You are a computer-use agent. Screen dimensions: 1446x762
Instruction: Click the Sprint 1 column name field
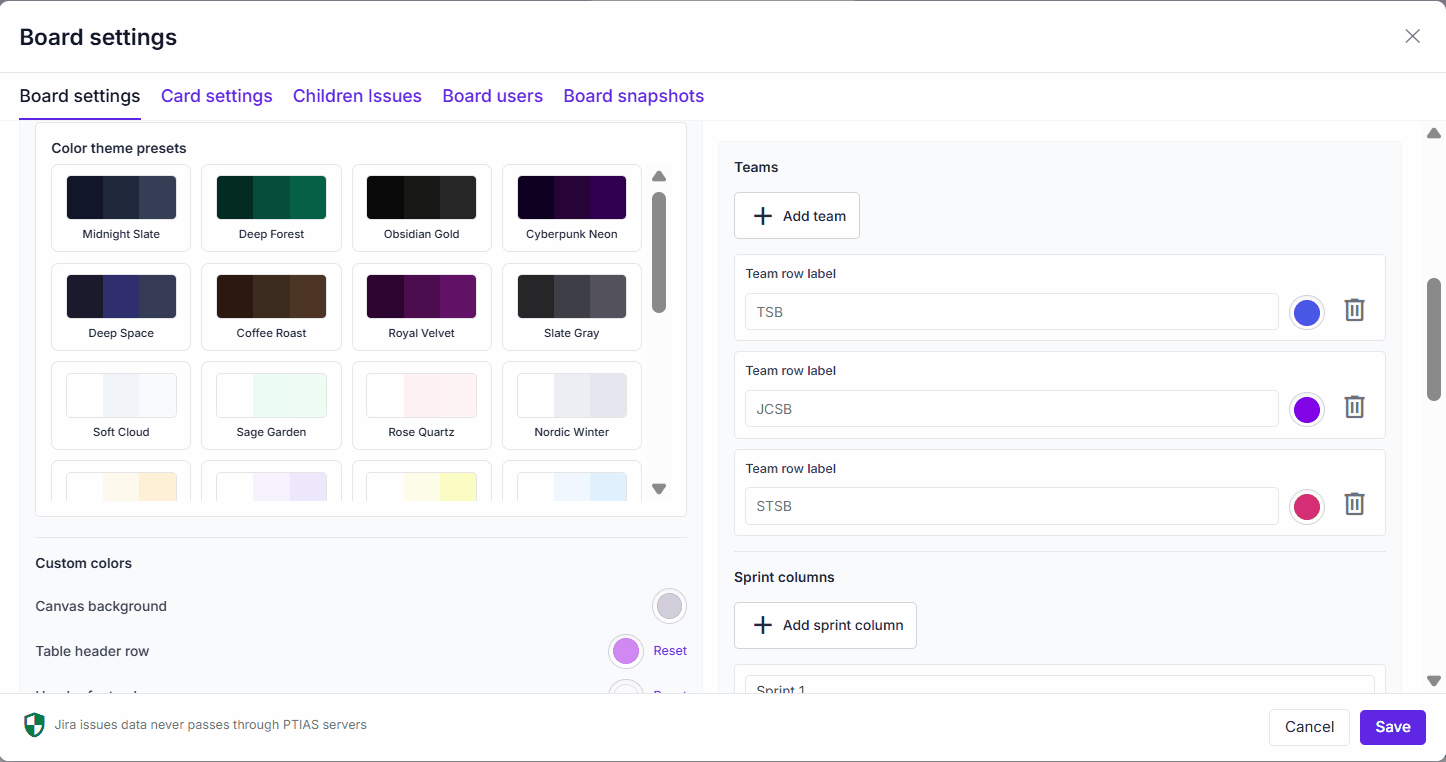(x=1059, y=685)
